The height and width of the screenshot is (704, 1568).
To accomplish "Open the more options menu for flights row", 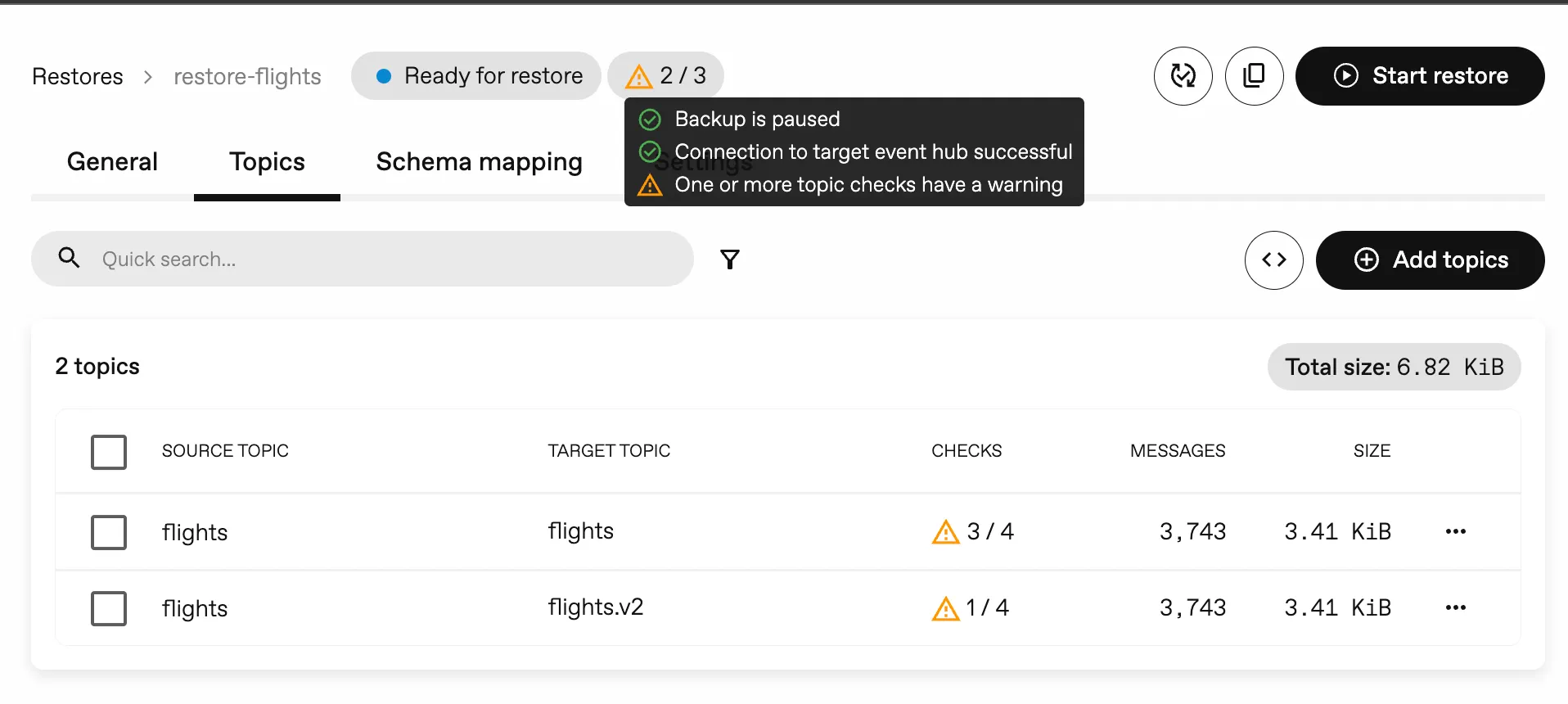I will 1455,532.
